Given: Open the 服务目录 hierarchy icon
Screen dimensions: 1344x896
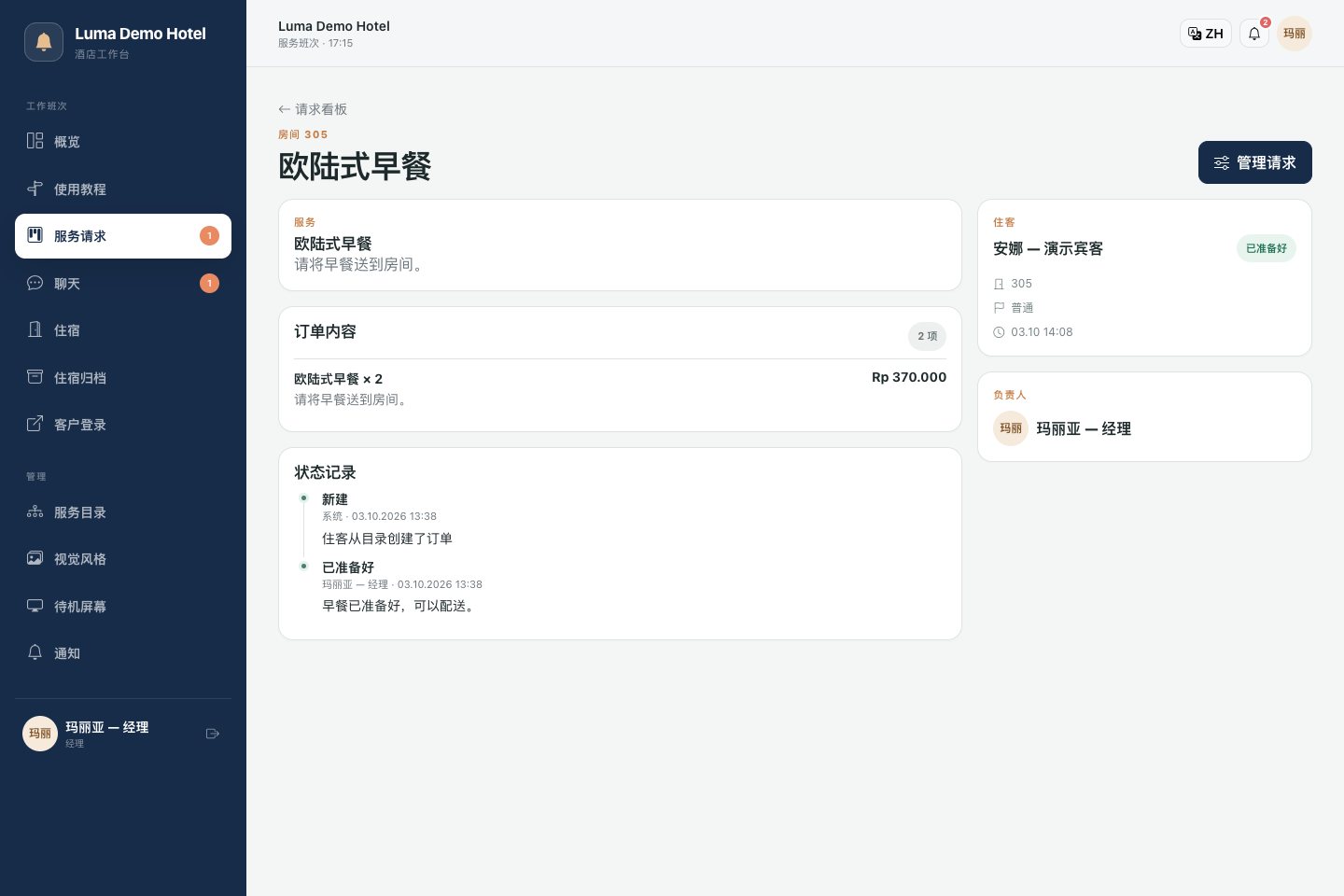Looking at the screenshot, I should click(35, 511).
